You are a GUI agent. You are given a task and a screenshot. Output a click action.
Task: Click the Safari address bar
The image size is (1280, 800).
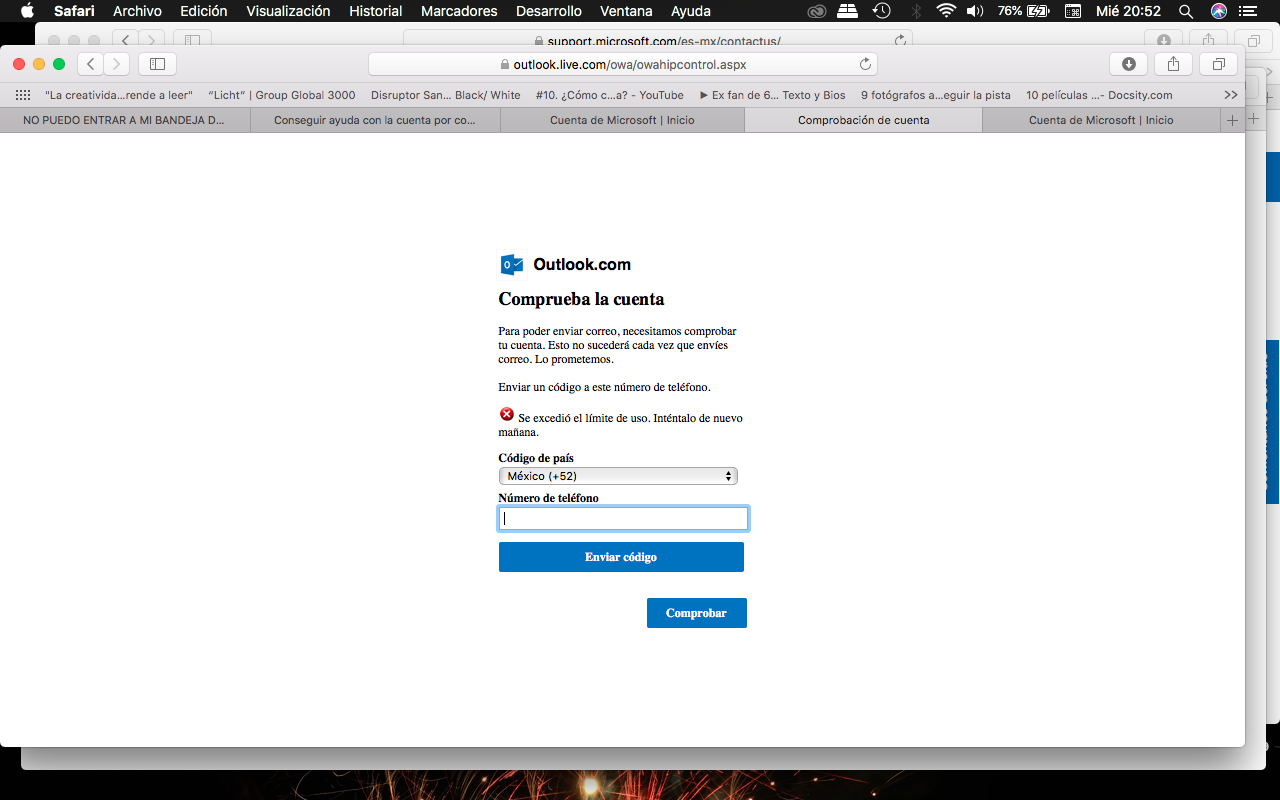[623, 64]
